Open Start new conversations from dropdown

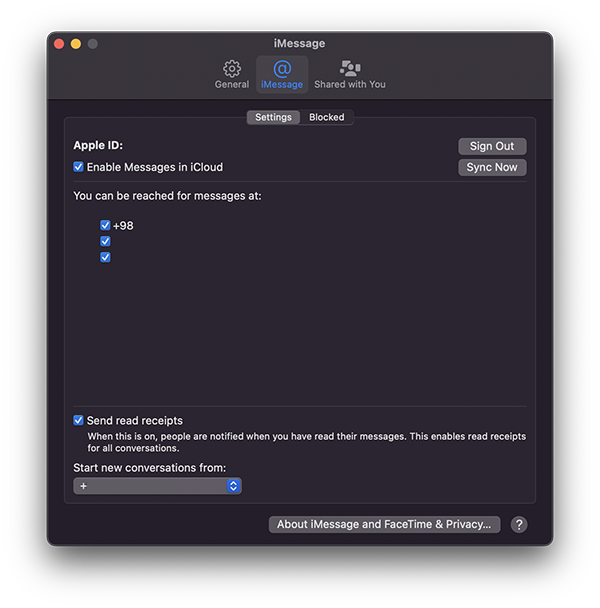(157, 486)
